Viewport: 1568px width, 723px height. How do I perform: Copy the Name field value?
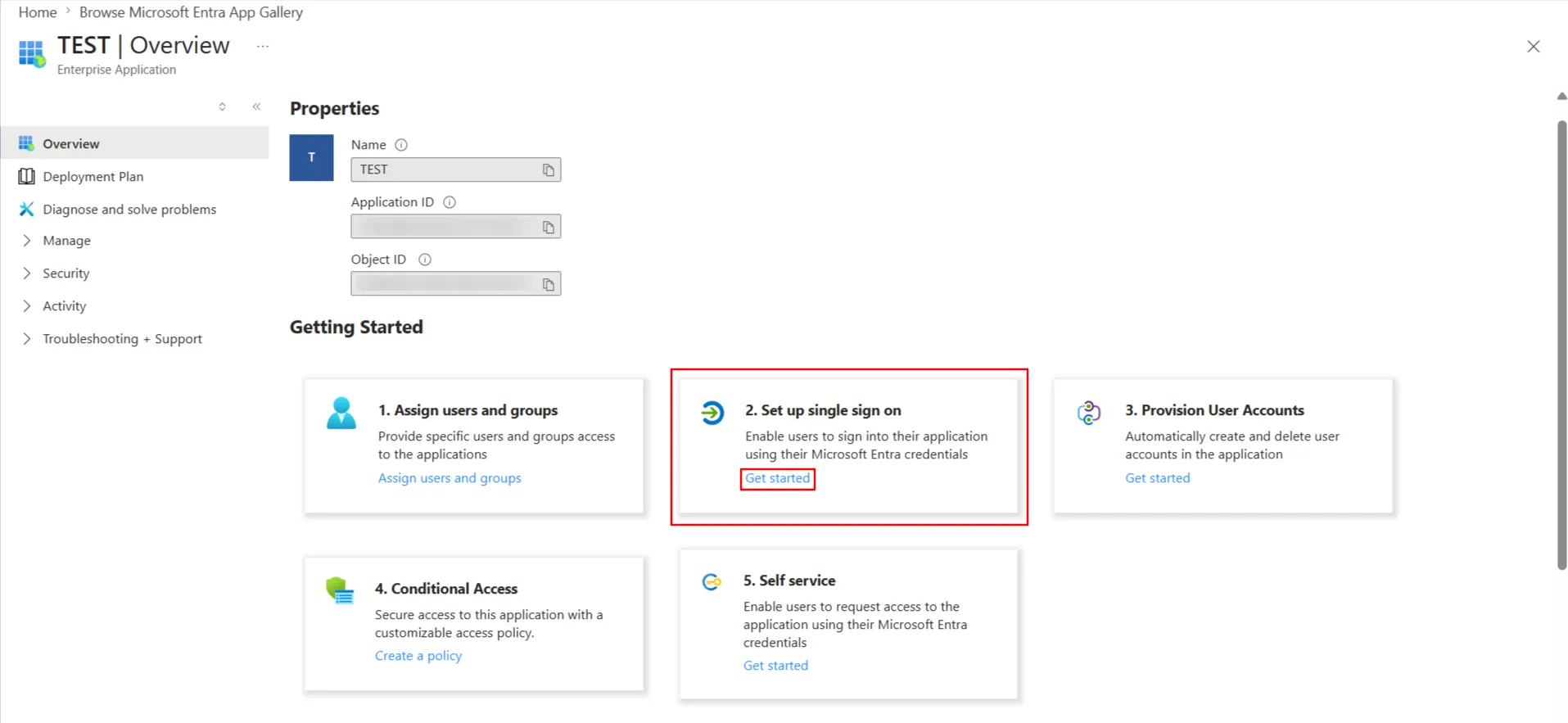coord(548,169)
